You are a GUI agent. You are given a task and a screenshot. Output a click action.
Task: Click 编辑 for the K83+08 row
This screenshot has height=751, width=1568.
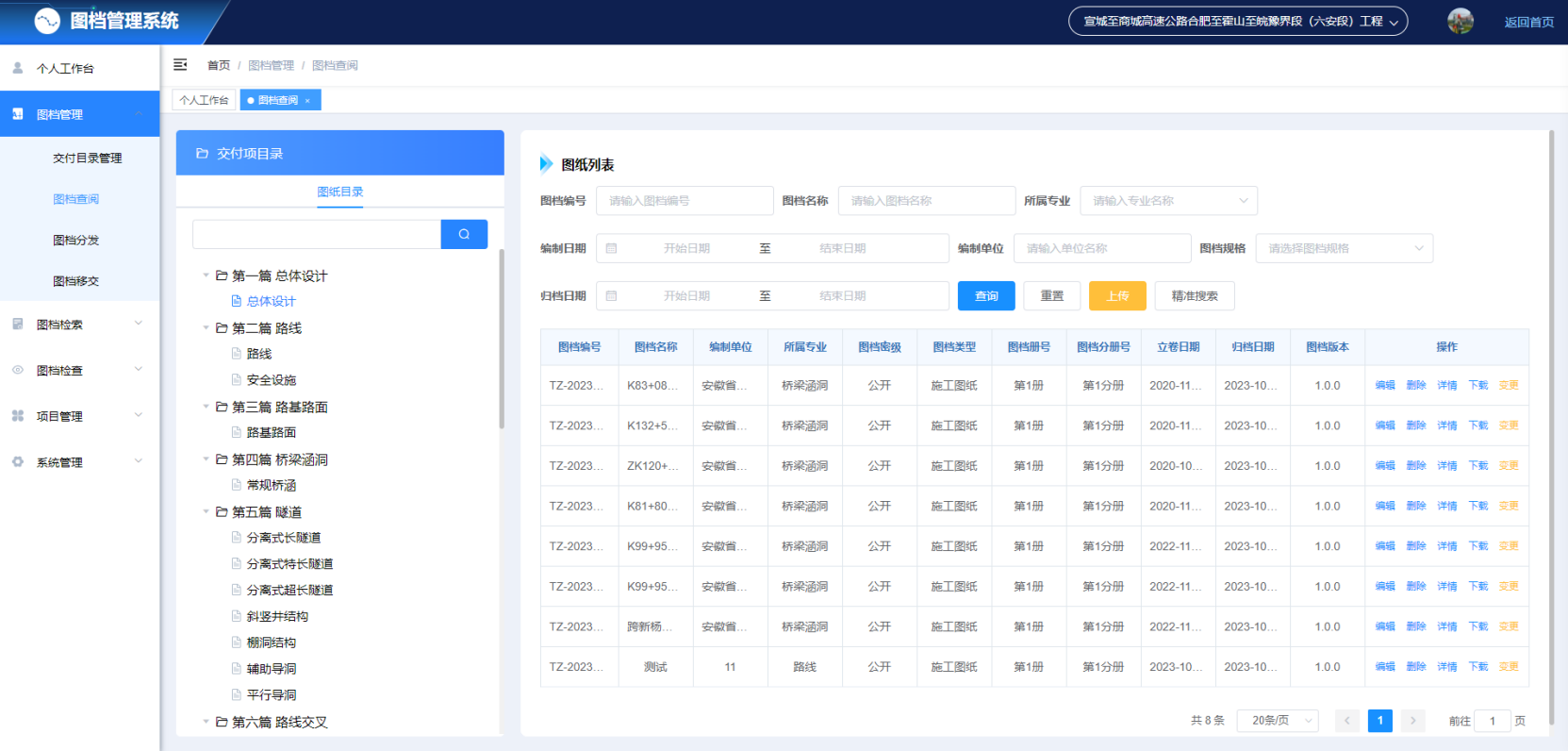click(x=1385, y=385)
